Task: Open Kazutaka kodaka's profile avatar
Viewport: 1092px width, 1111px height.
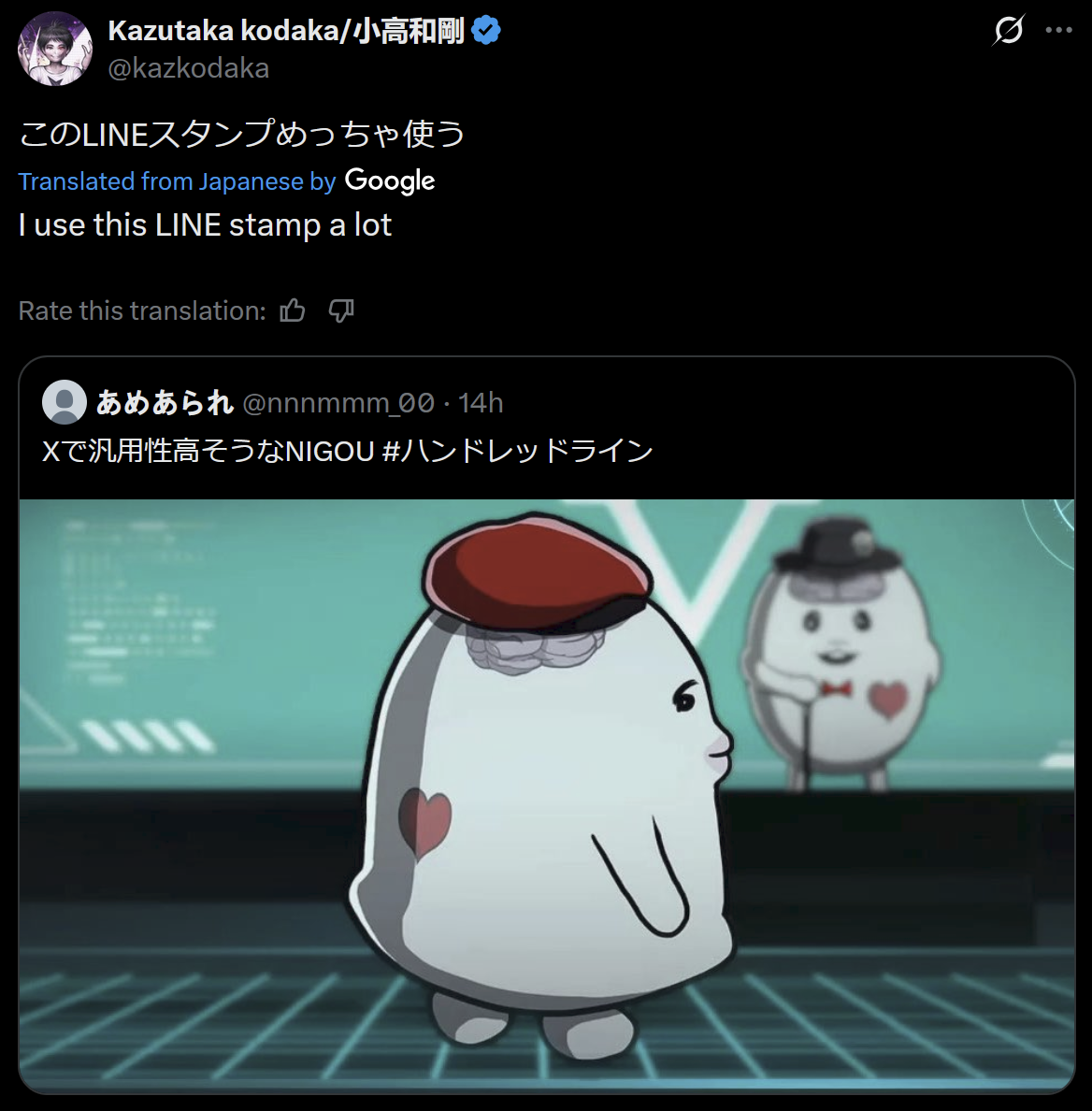Action: click(55, 49)
